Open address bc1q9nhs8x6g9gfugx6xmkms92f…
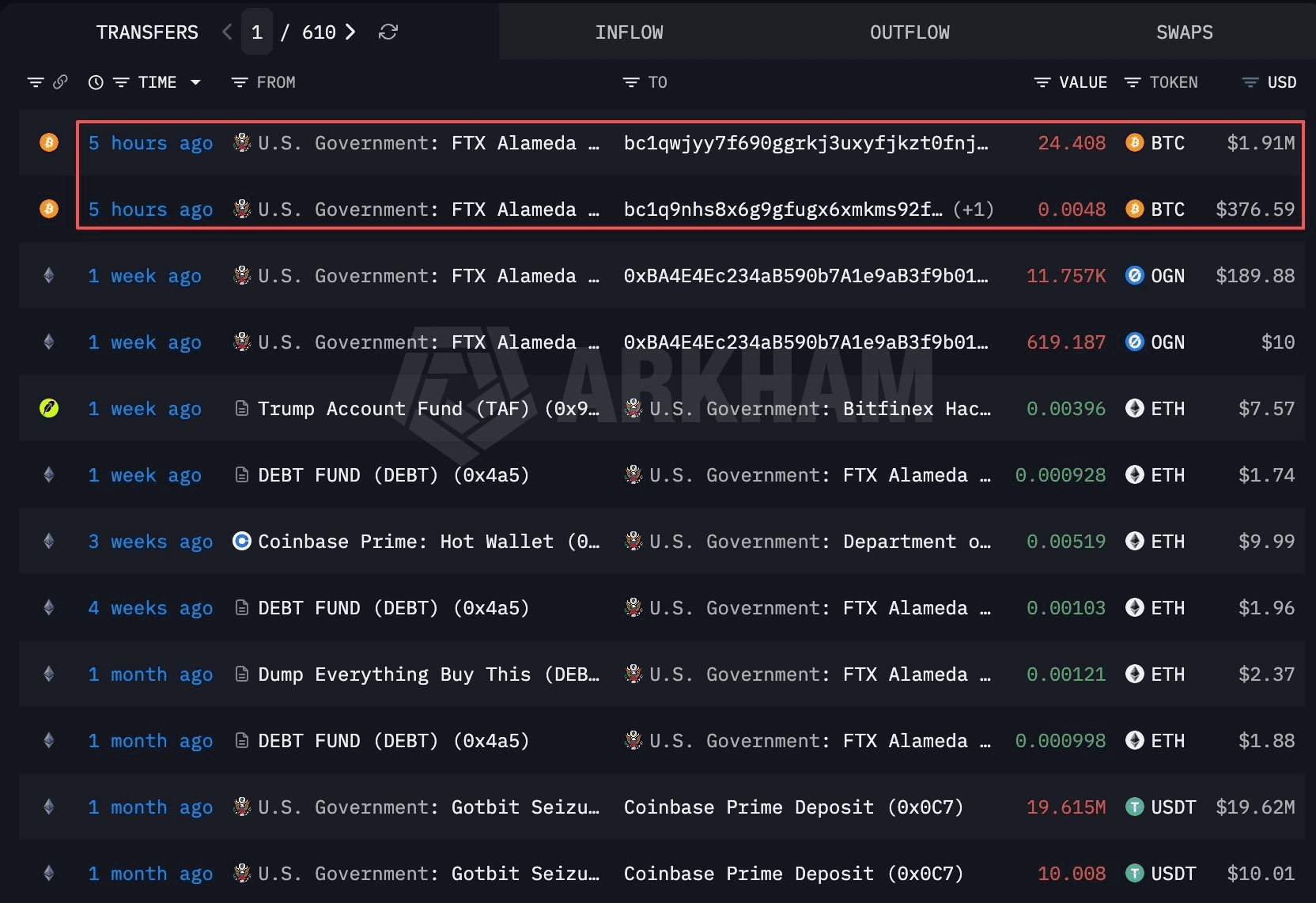This screenshot has height=903, width=1316. 783,210
